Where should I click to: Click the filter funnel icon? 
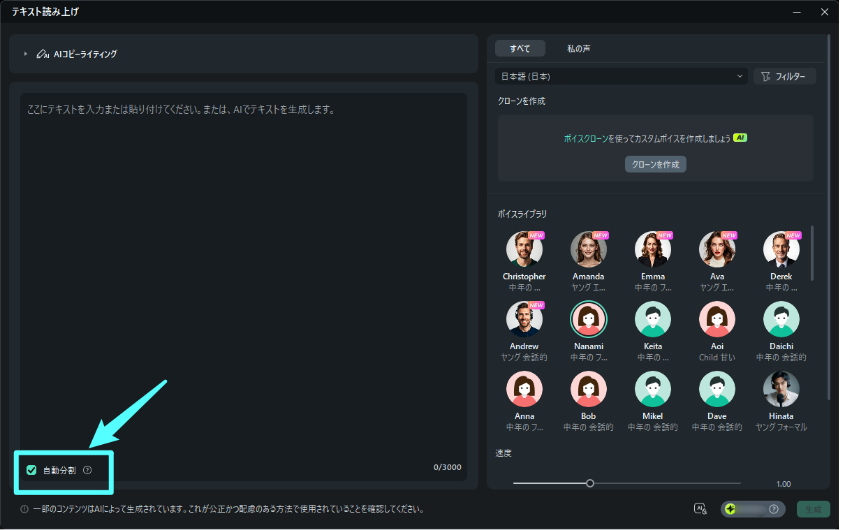point(765,76)
